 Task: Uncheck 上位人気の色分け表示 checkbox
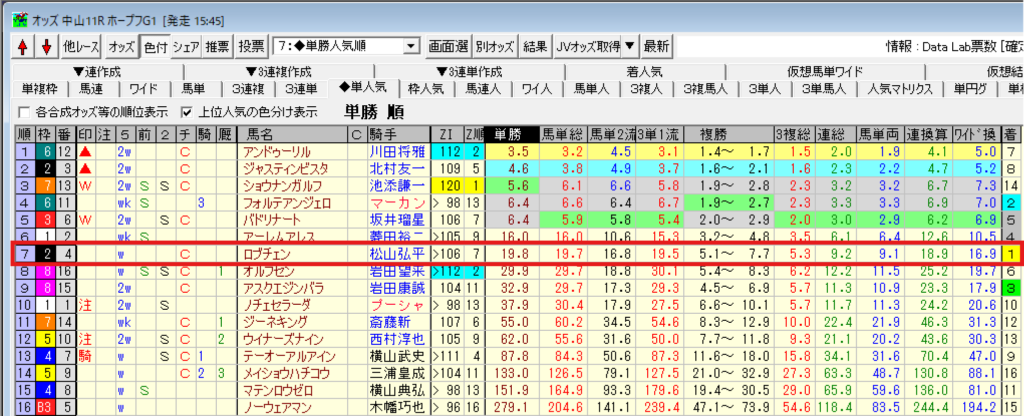pyautogui.click(x=187, y=111)
